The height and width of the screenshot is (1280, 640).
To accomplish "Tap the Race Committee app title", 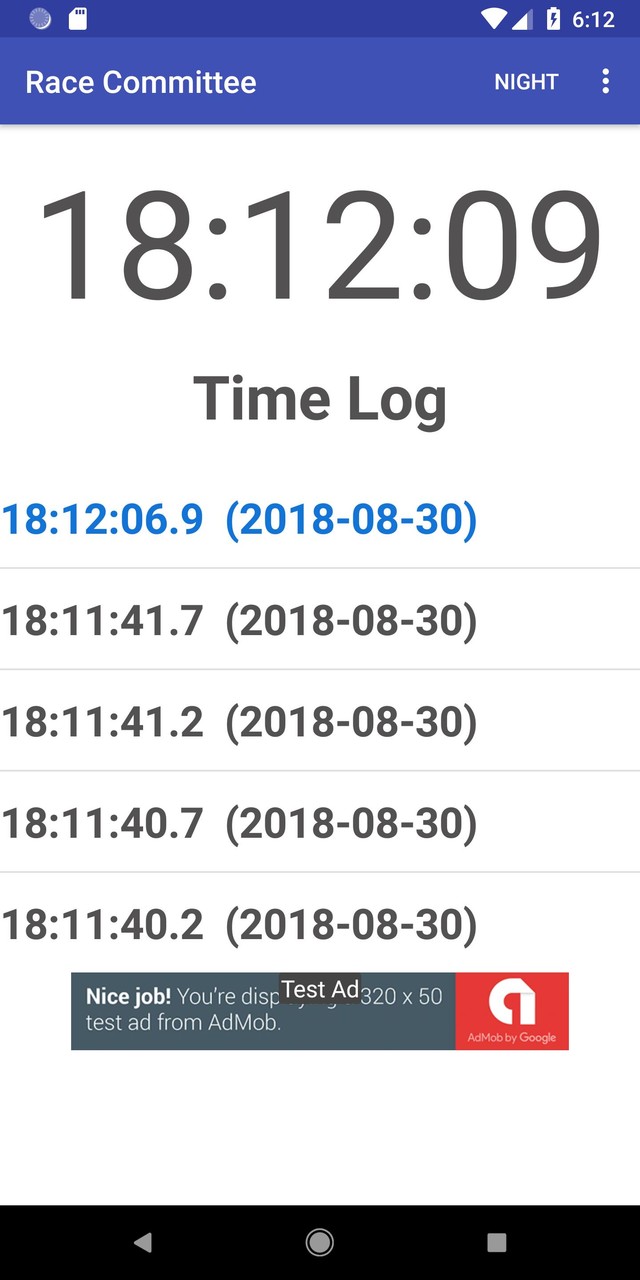I will point(141,82).
